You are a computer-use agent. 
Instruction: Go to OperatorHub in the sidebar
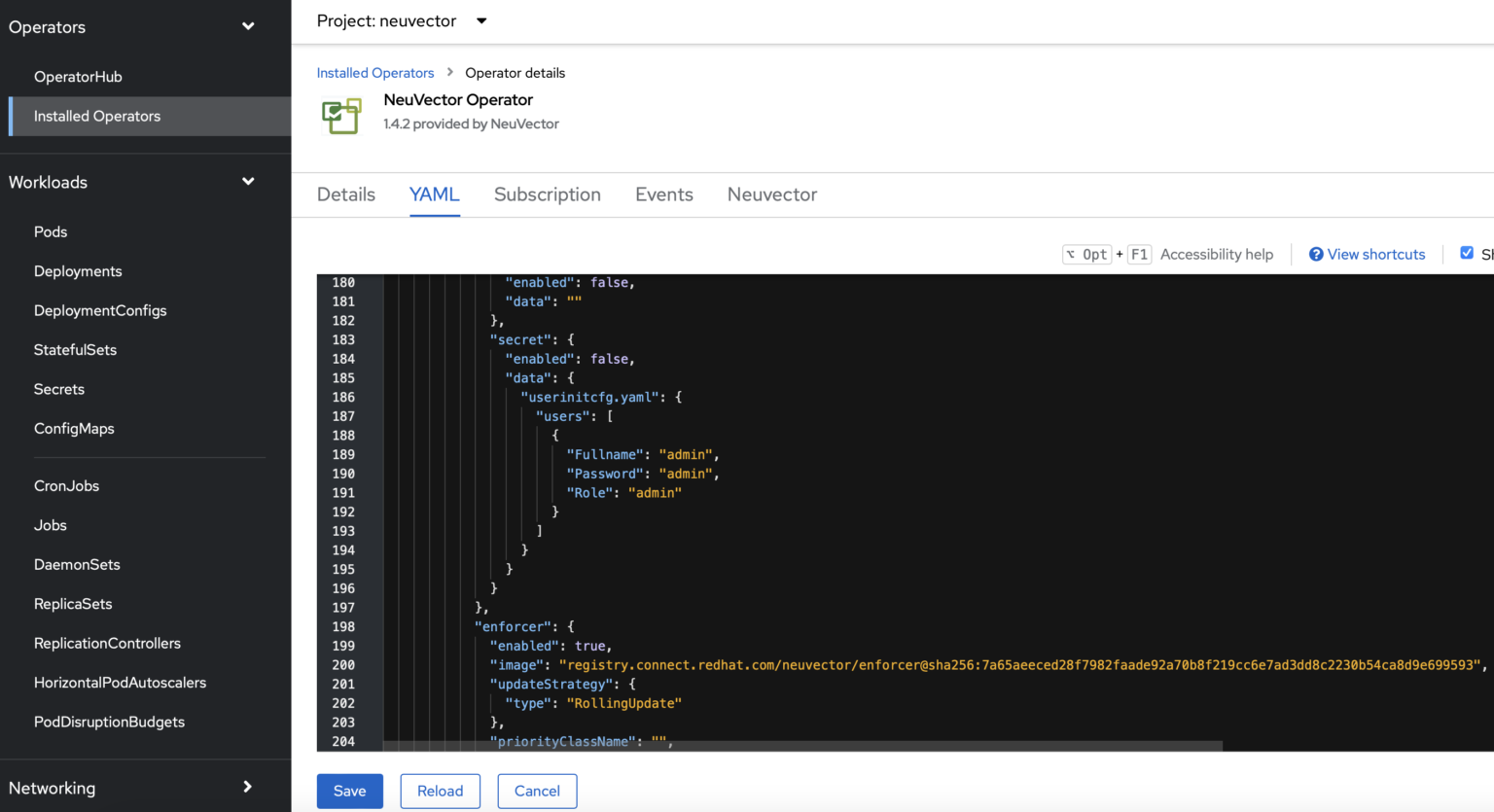(x=78, y=77)
